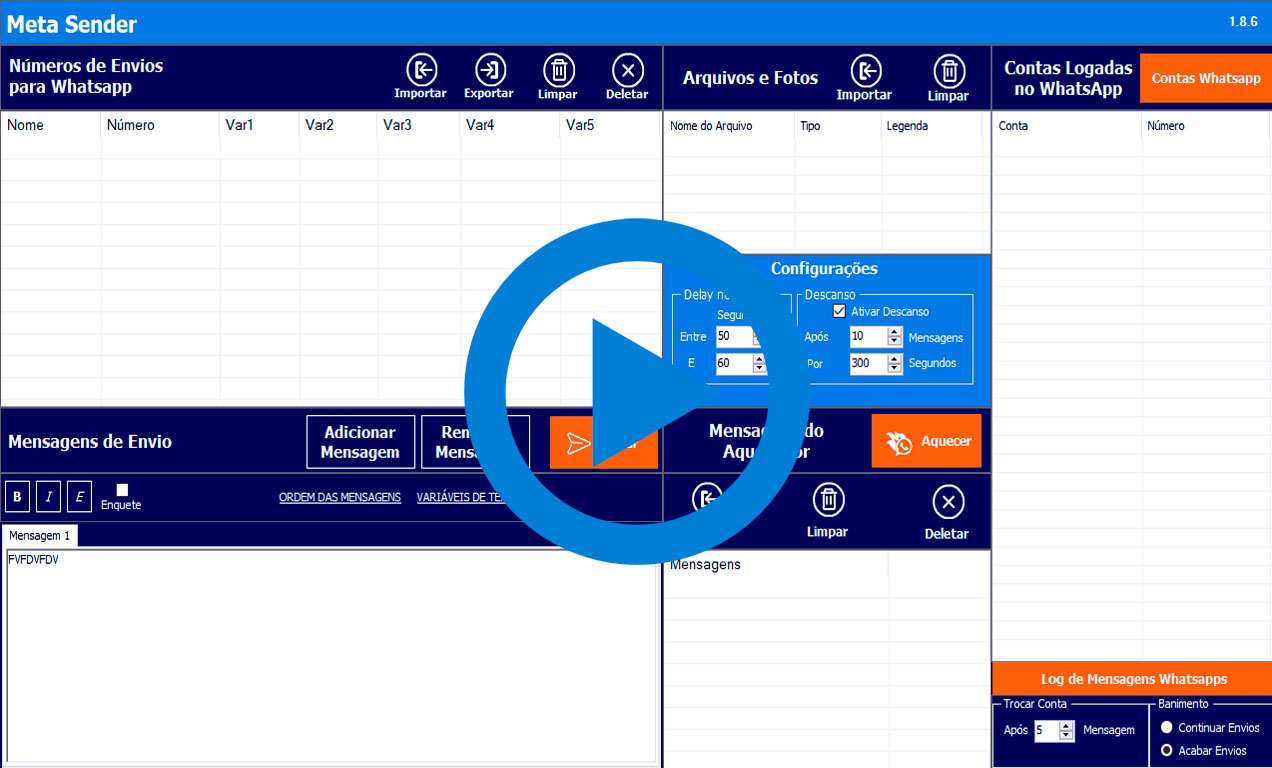Clear the Números de Envios list with Limpar
1272x768 pixels.
tap(558, 77)
